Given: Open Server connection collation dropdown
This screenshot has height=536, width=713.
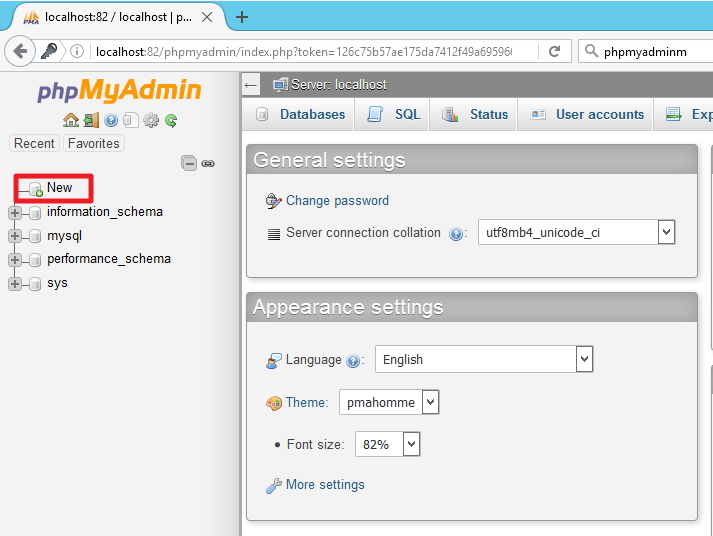Looking at the screenshot, I should point(576,232).
